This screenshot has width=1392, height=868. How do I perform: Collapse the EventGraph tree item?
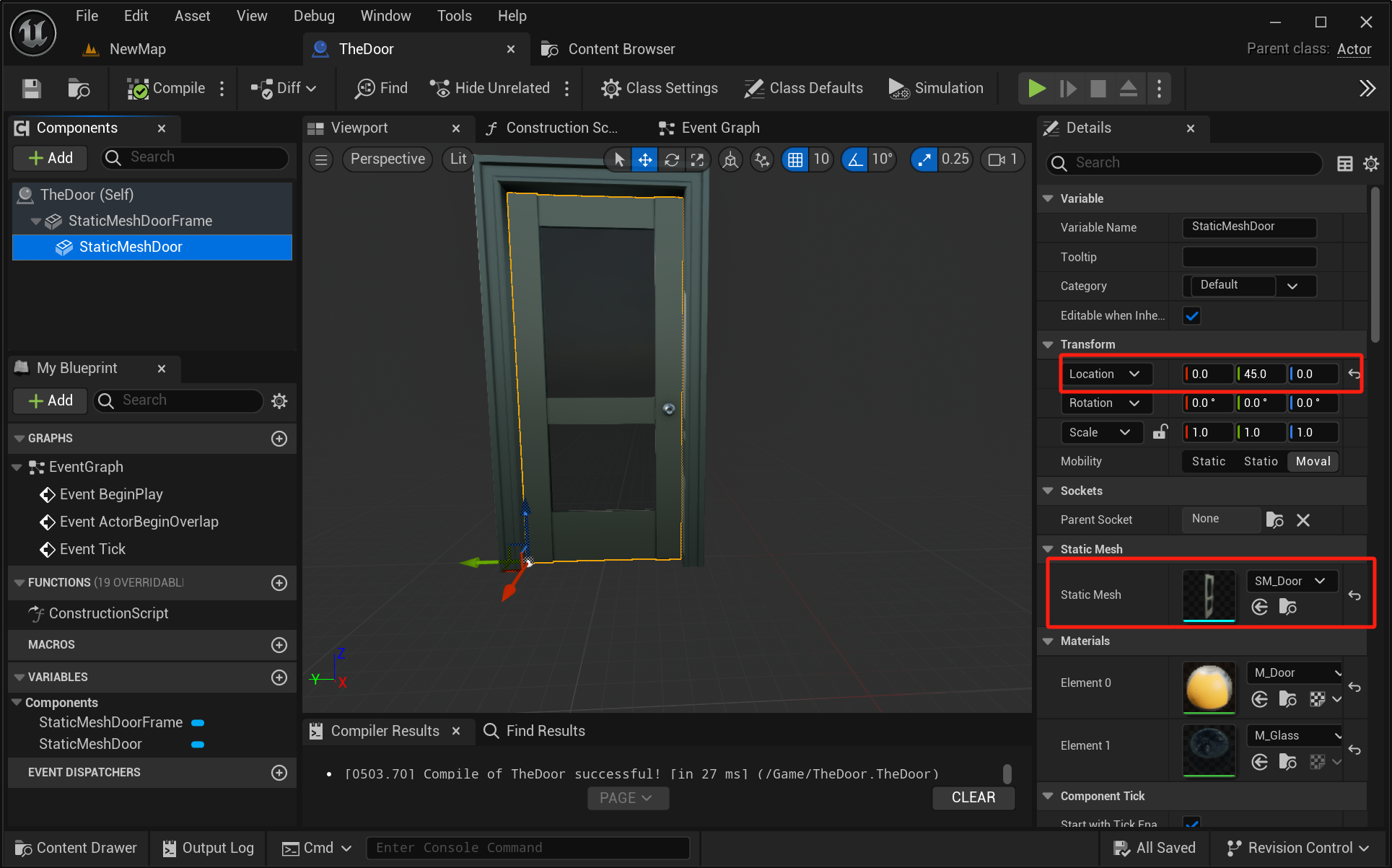tap(17, 468)
